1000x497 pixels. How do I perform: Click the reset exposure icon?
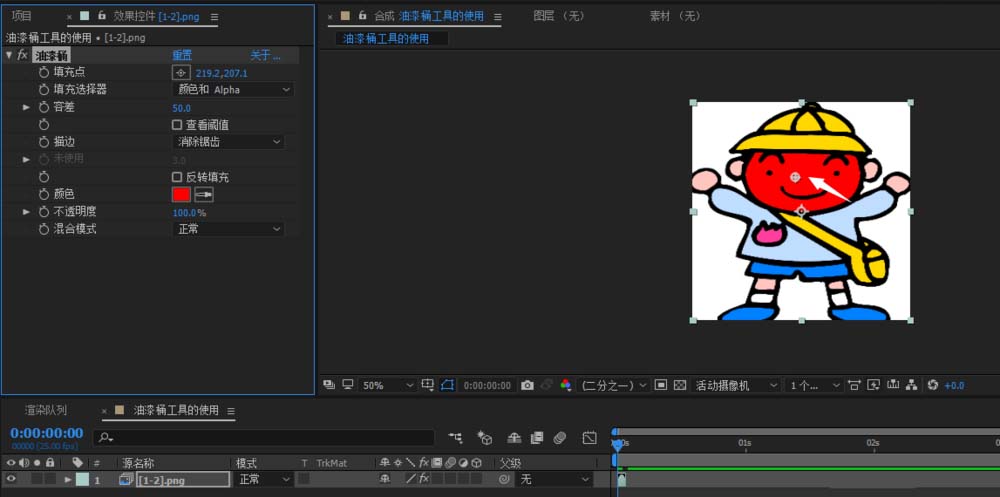click(932, 385)
